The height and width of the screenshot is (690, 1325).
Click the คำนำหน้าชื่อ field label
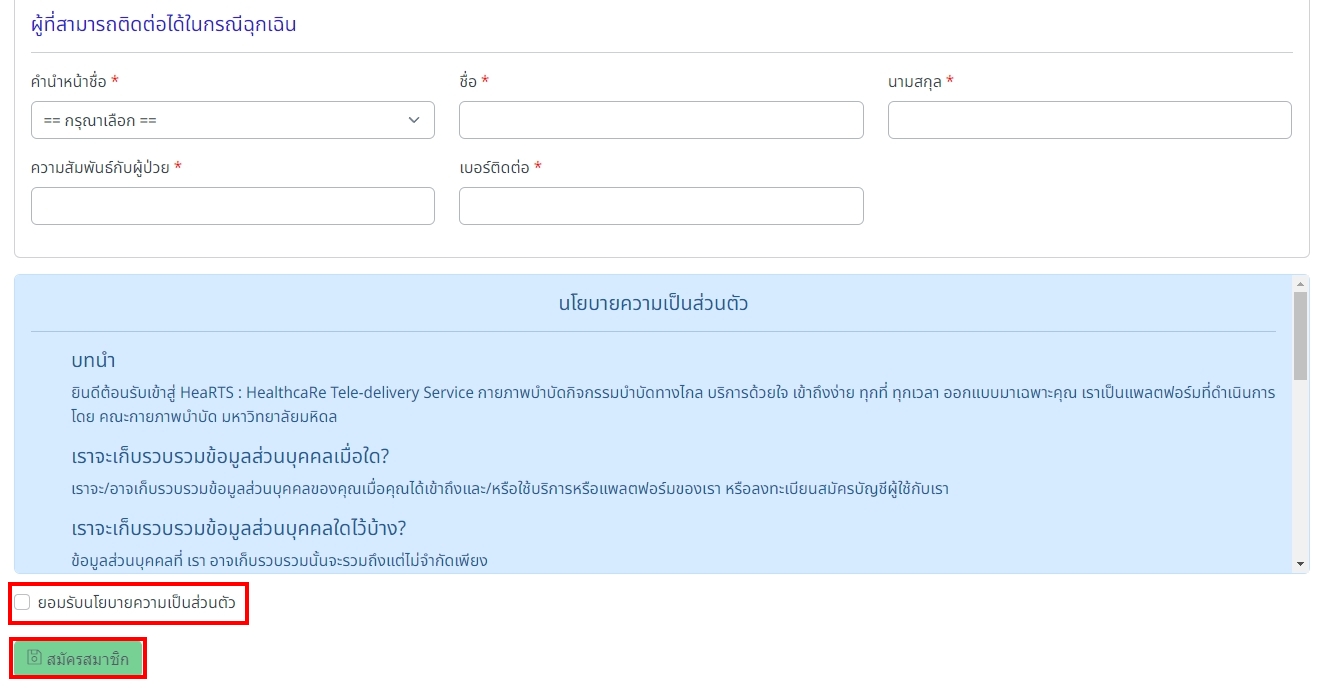click(69, 81)
